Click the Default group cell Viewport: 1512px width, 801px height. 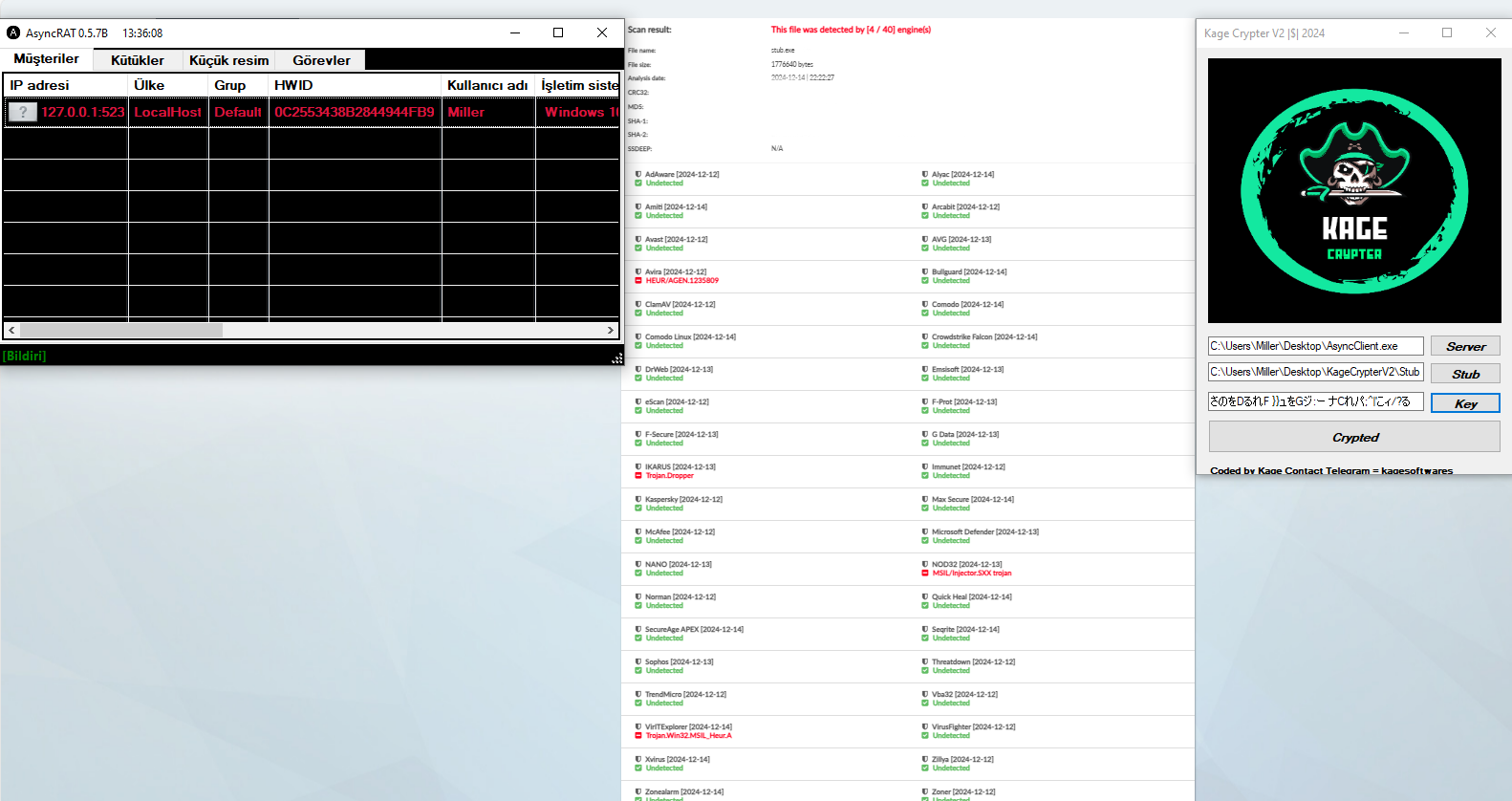[238, 112]
